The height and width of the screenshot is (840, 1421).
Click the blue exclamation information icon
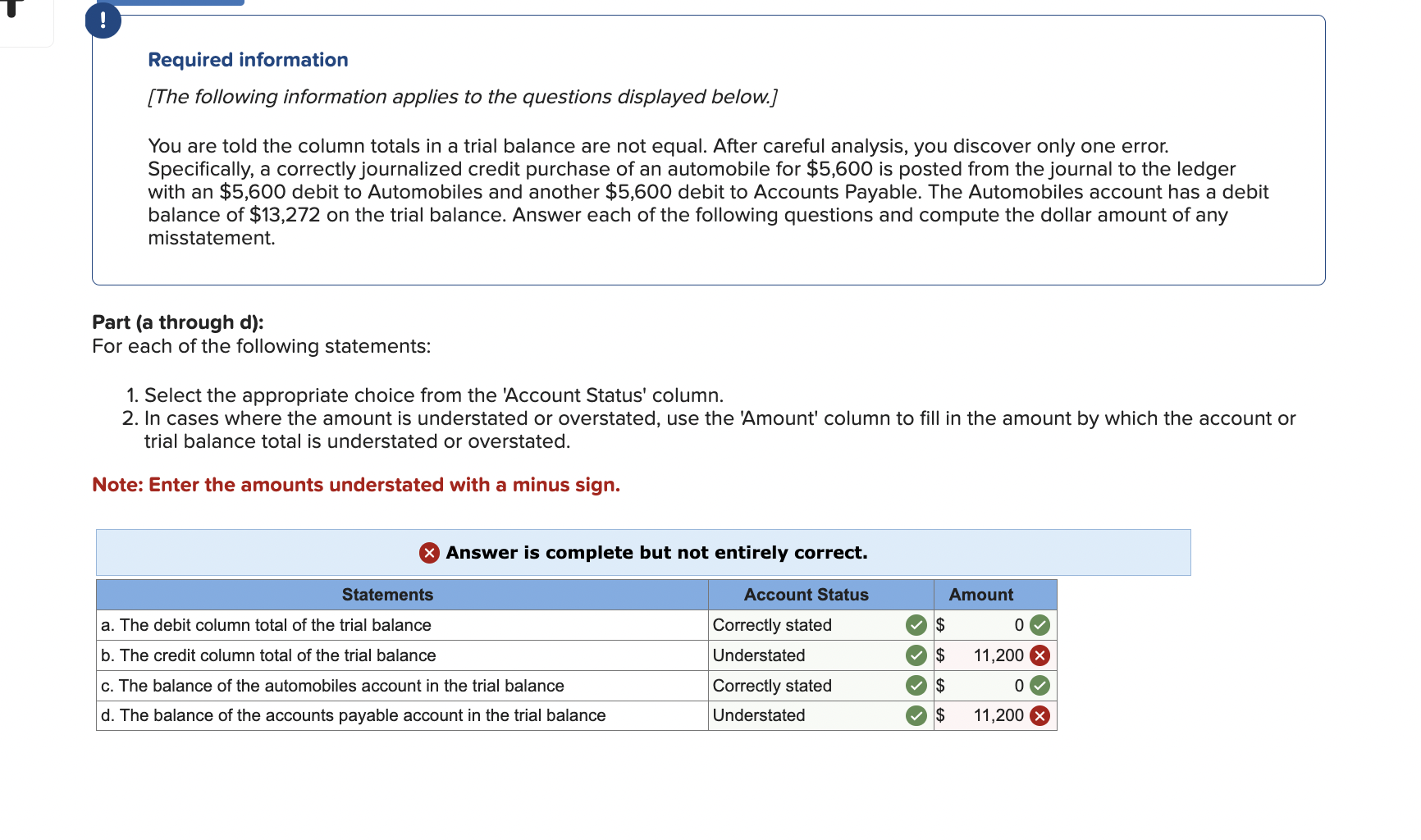click(x=102, y=21)
